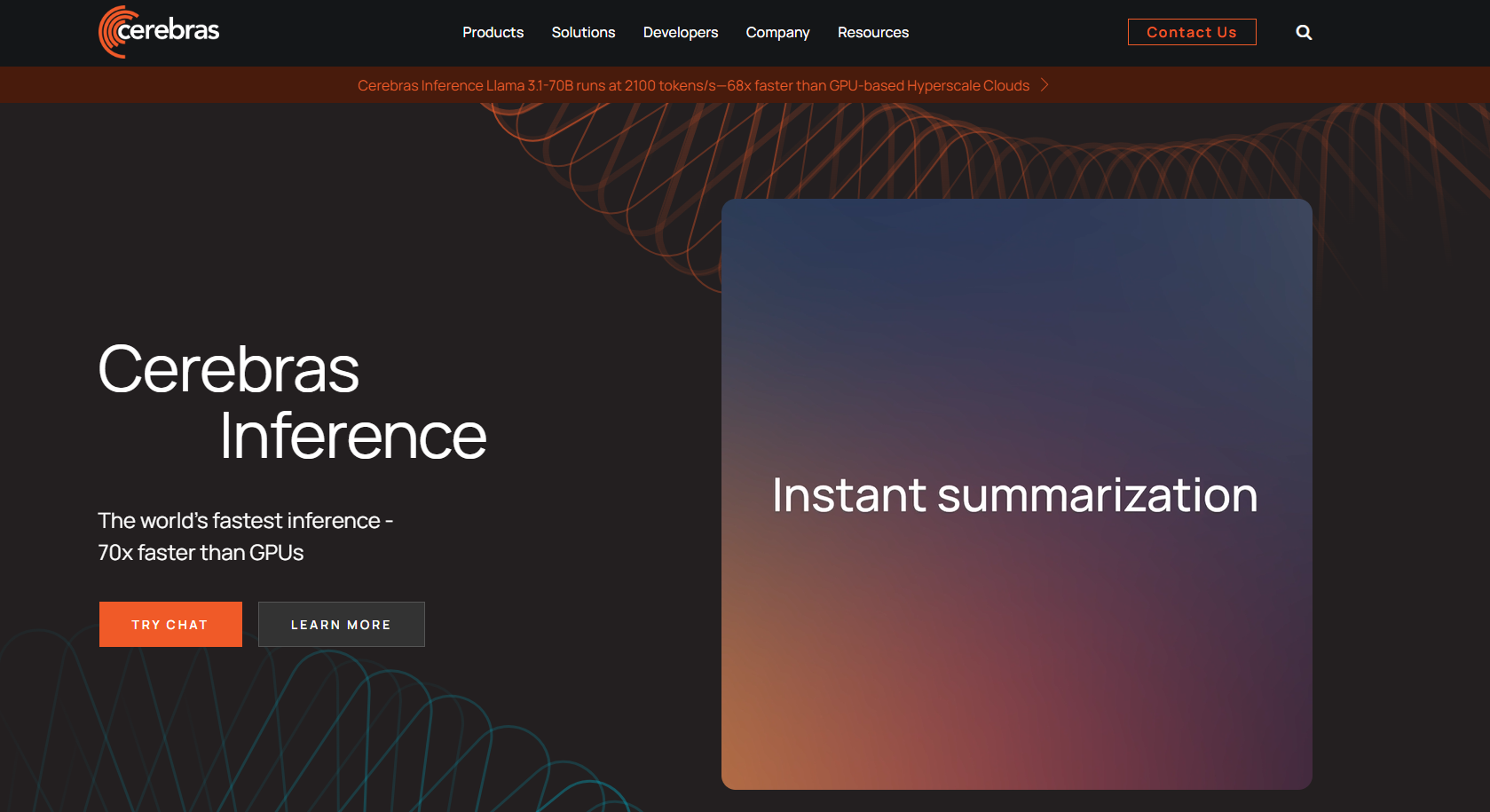Open the Company menu

pos(777,32)
